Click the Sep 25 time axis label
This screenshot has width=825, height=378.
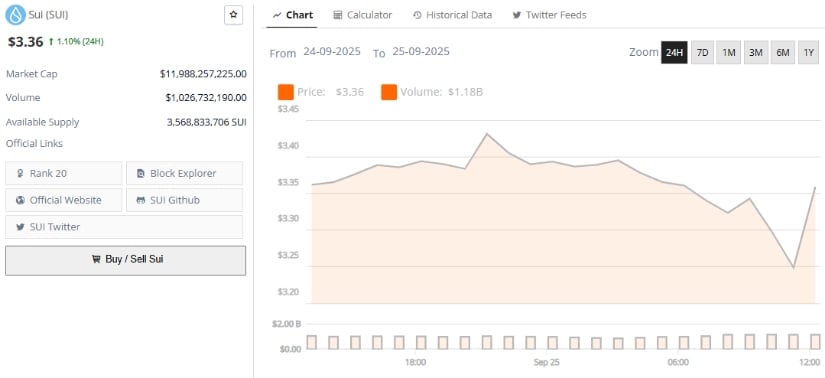point(547,362)
